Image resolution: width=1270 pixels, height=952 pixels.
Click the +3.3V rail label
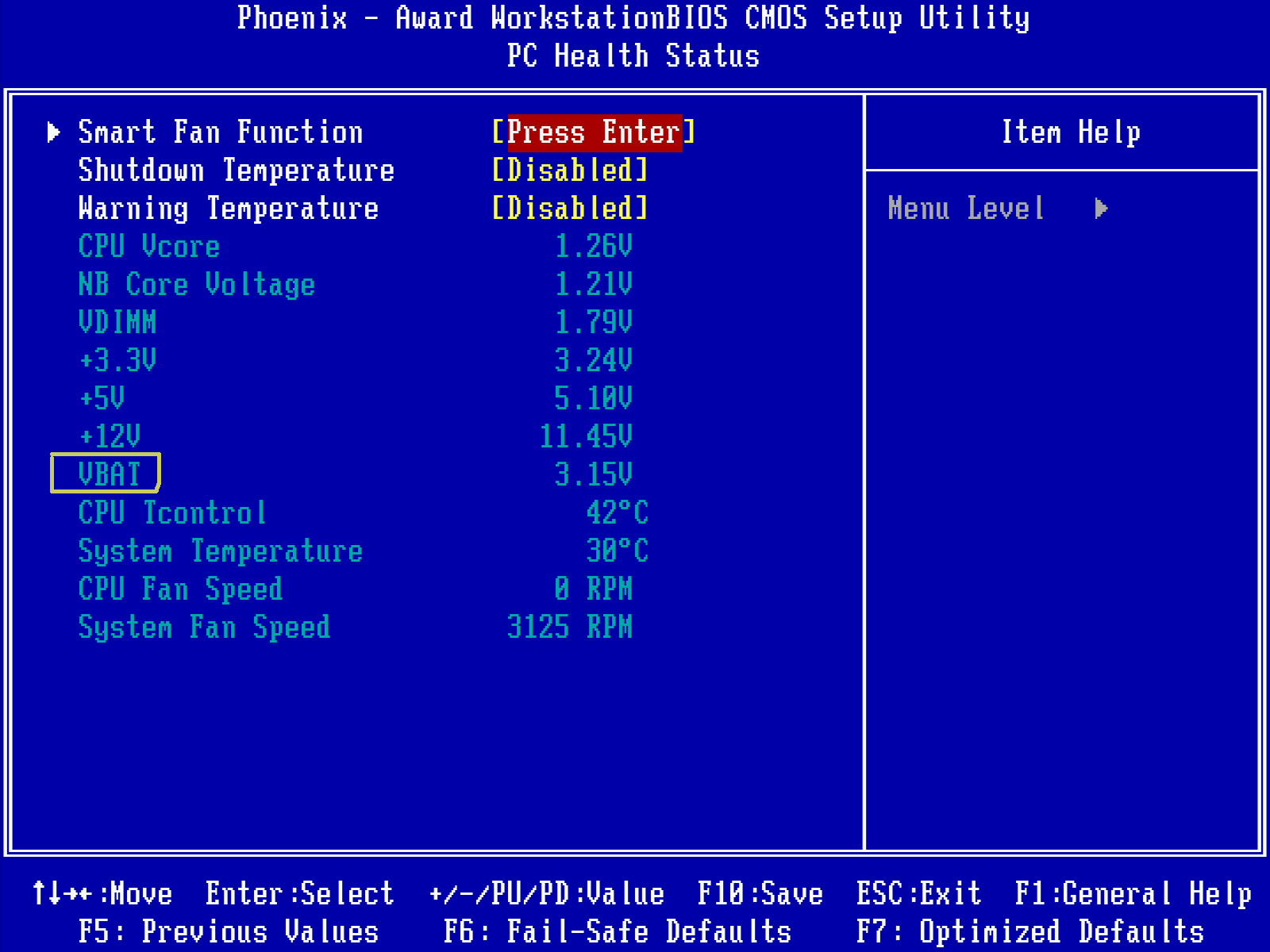[x=117, y=360]
